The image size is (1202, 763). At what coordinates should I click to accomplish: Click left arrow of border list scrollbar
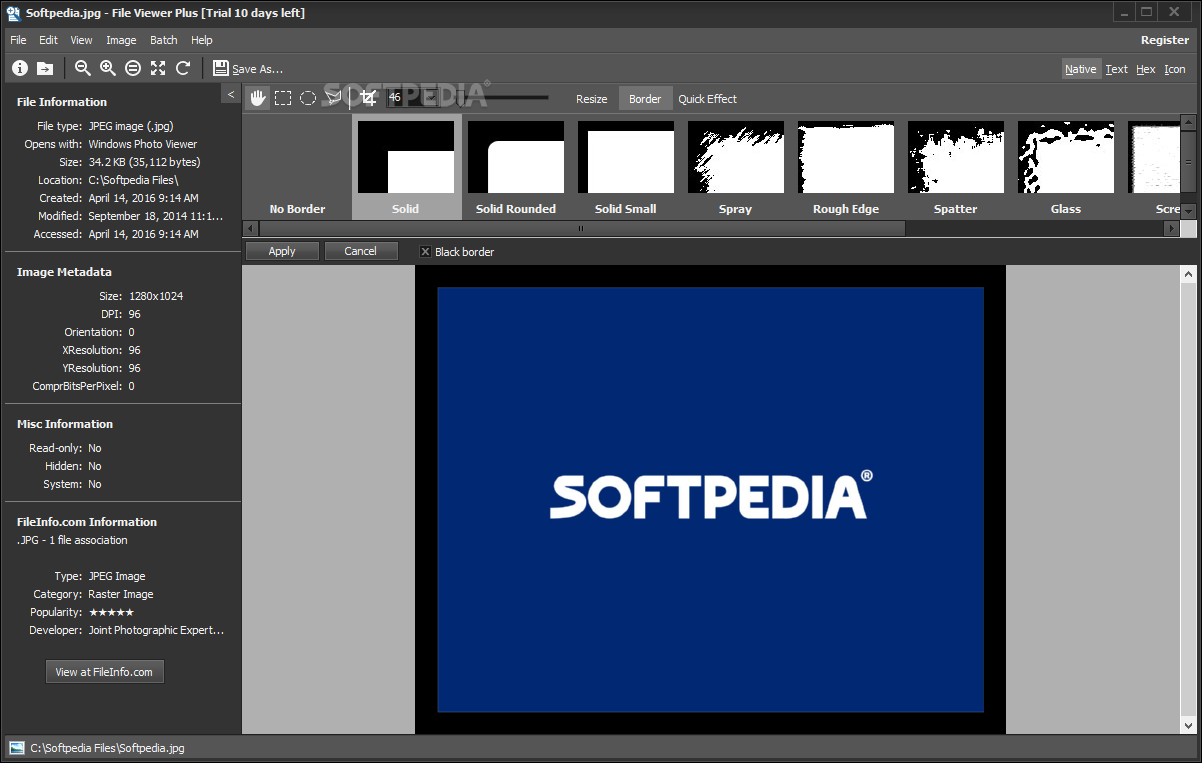coord(250,228)
